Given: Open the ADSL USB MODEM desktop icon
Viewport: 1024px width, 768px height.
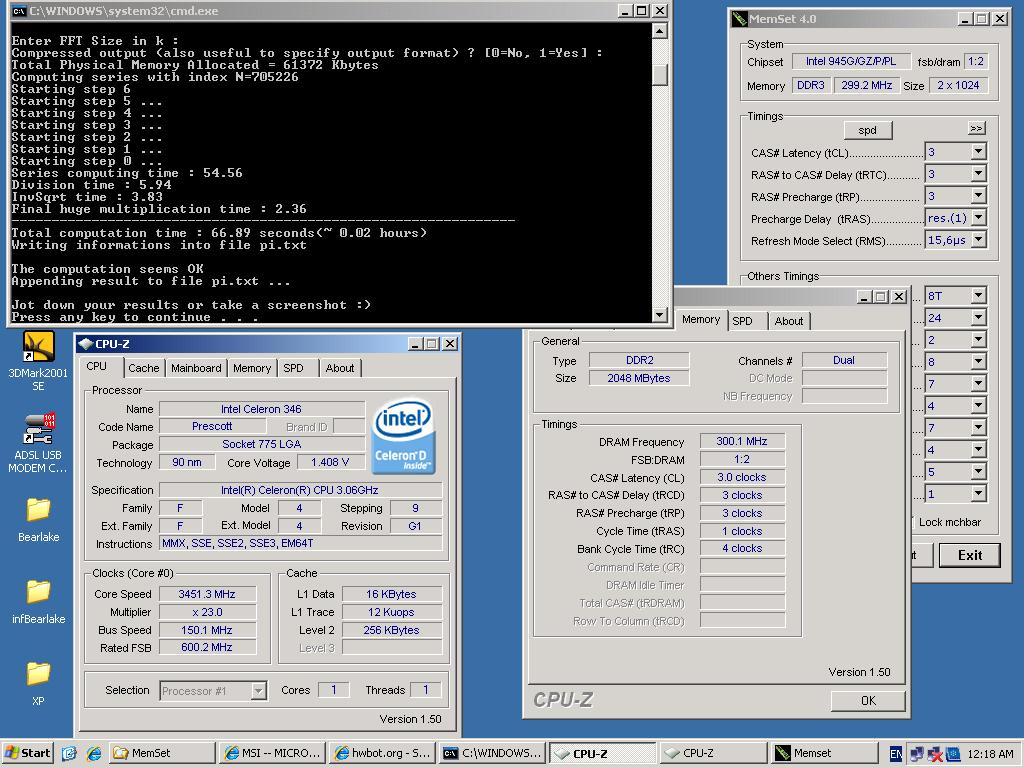Looking at the screenshot, I should (x=38, y=443).
